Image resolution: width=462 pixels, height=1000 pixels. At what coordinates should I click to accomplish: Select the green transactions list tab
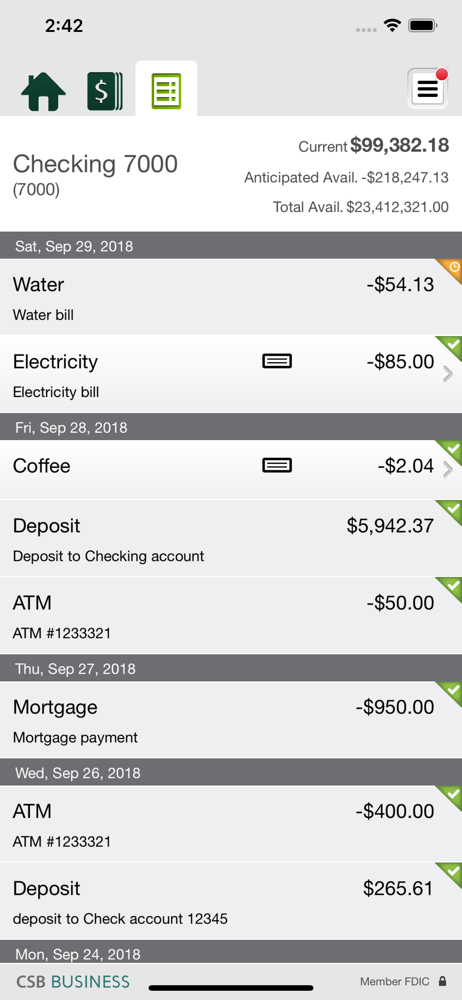[x=167, y=91]
